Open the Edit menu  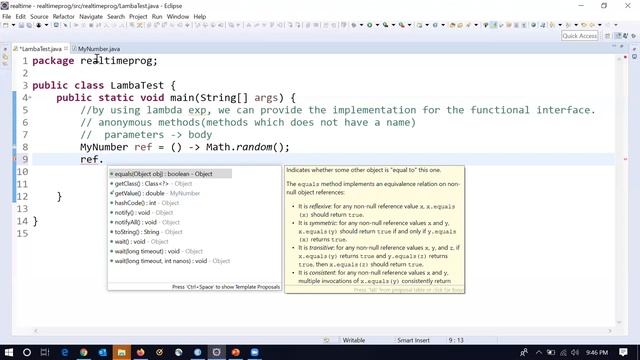pyautogui.click(x=20, y=16)
